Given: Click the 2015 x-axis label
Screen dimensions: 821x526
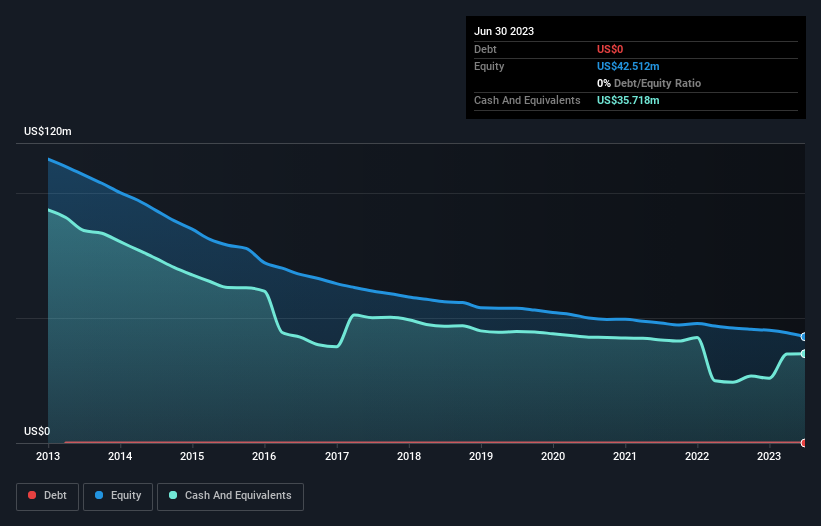Looking at the screenshot, I should (192, 456).
